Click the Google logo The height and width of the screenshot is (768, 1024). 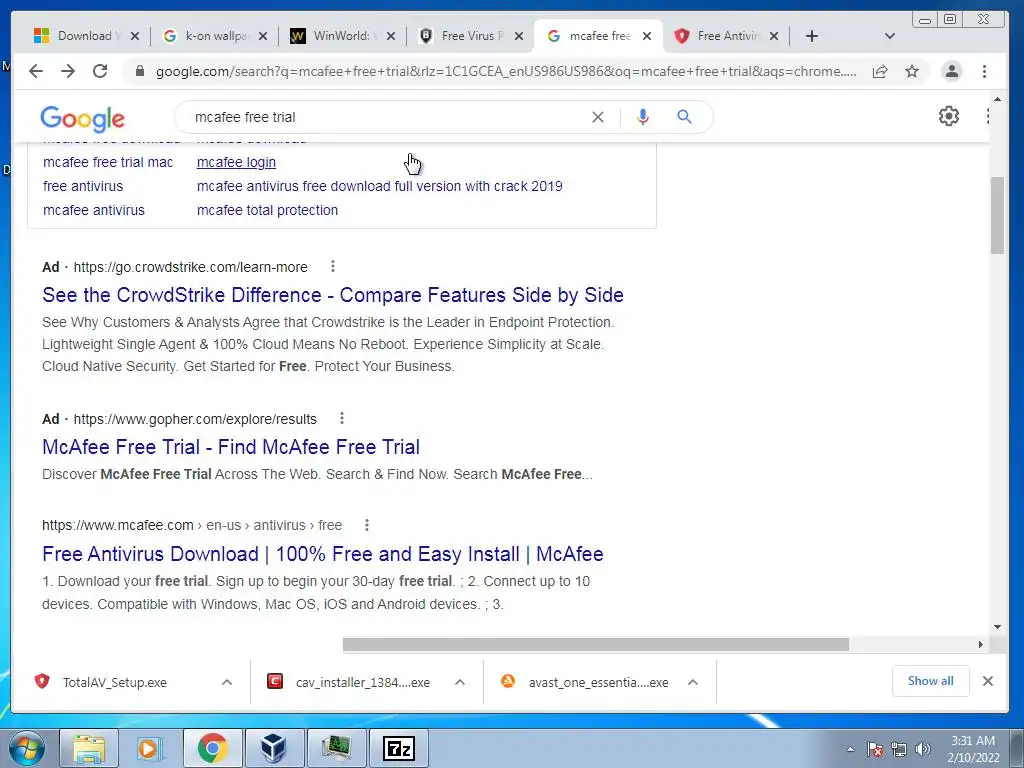click(x=82, y=119)
